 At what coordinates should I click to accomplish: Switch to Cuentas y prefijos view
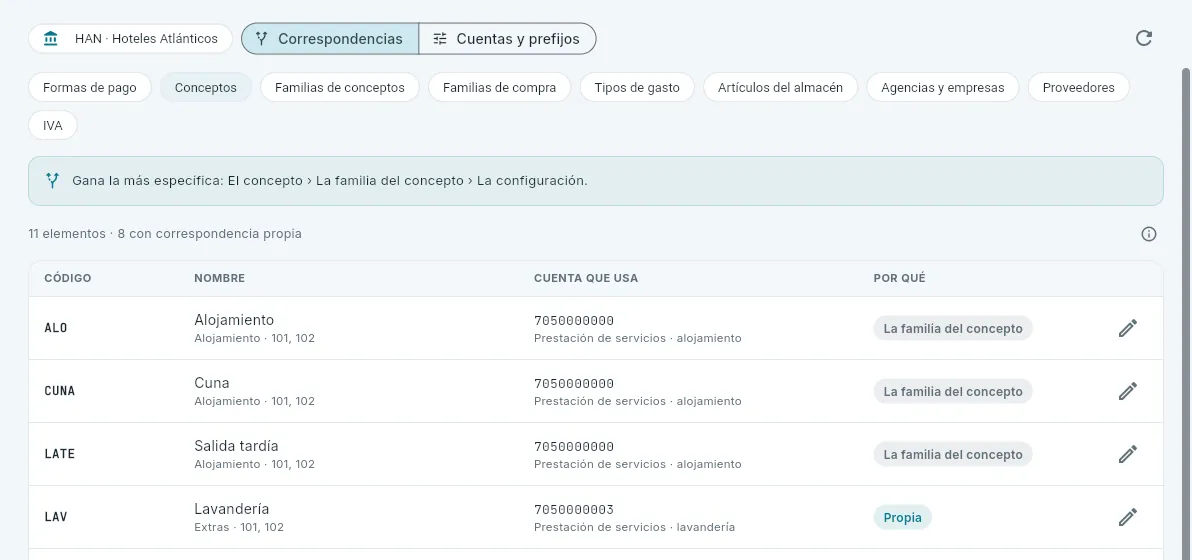point(507,39)
